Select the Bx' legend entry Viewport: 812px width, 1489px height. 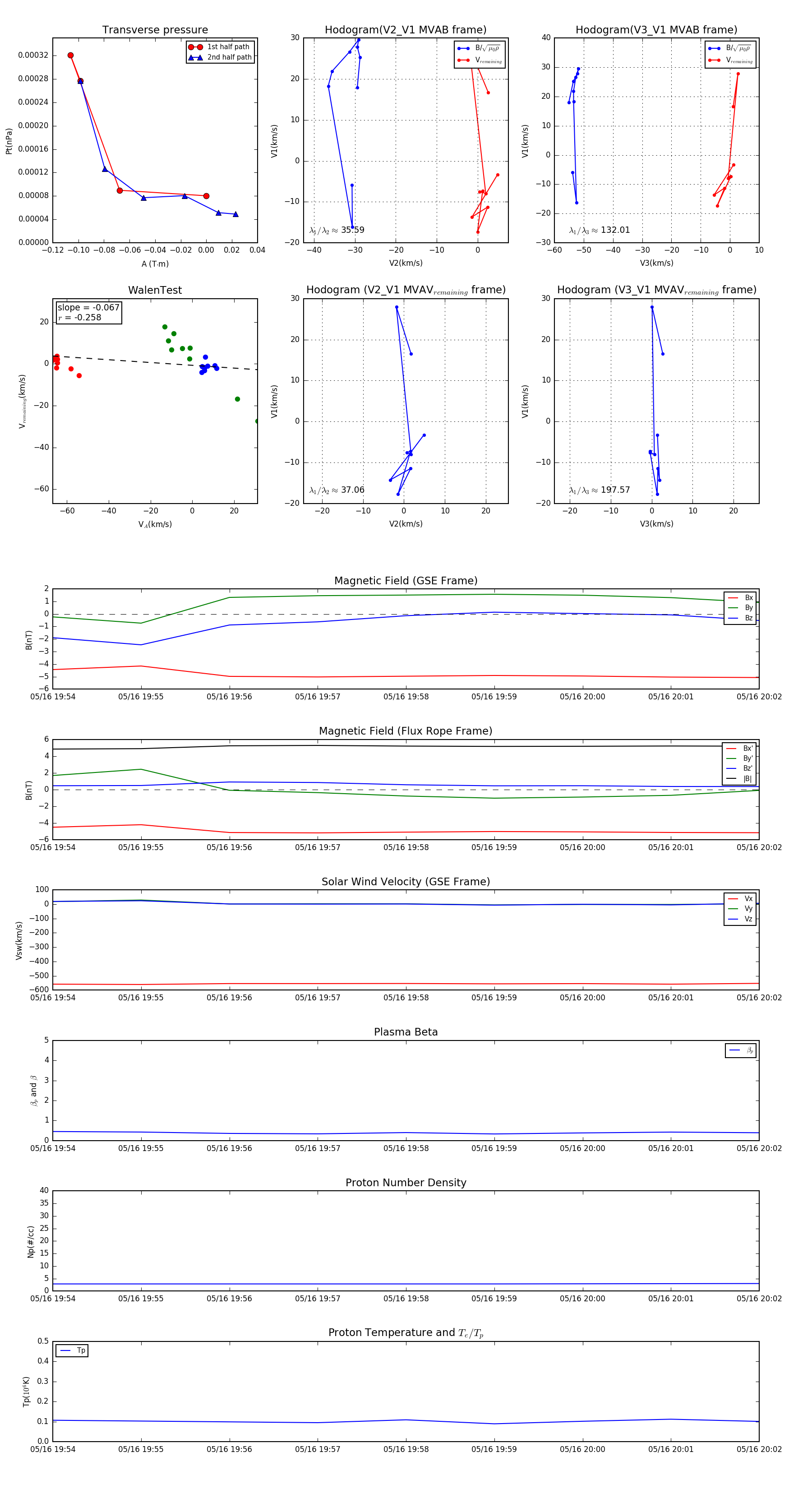tap(740, 748)
